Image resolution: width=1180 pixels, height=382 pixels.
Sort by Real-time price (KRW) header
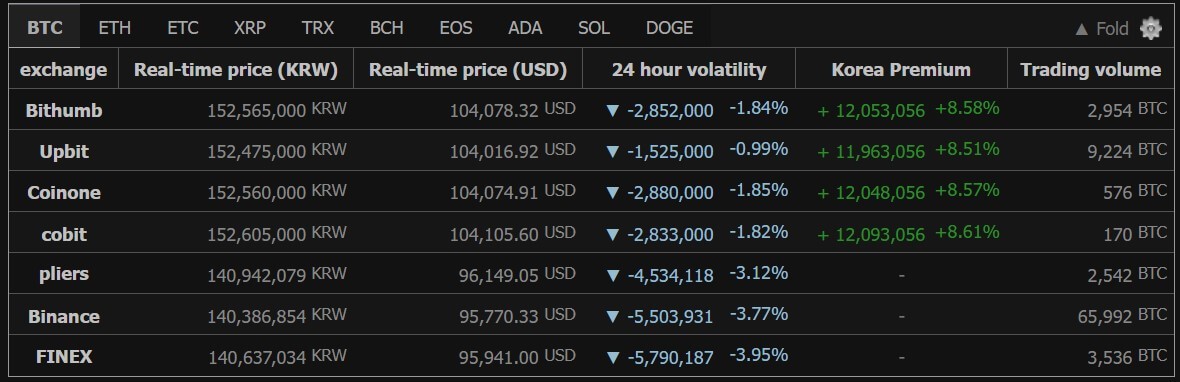236,70
